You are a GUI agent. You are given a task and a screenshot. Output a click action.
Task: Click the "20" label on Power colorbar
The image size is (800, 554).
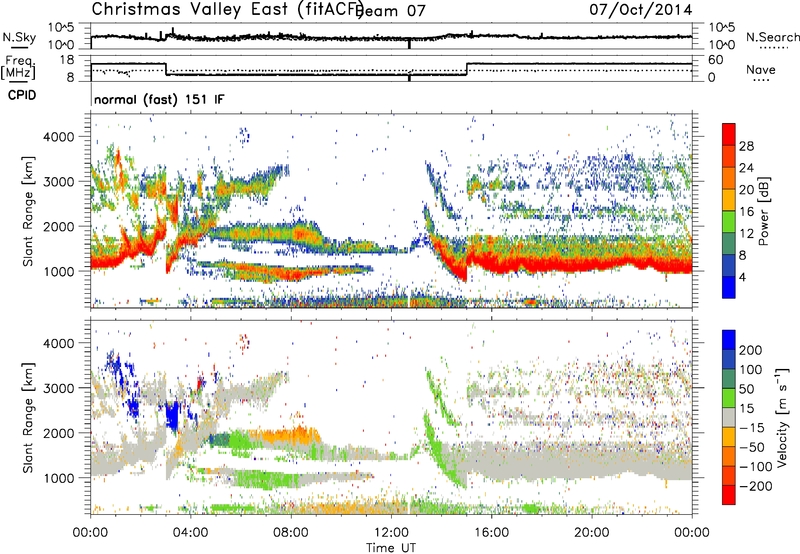click(x=746, y=190)
